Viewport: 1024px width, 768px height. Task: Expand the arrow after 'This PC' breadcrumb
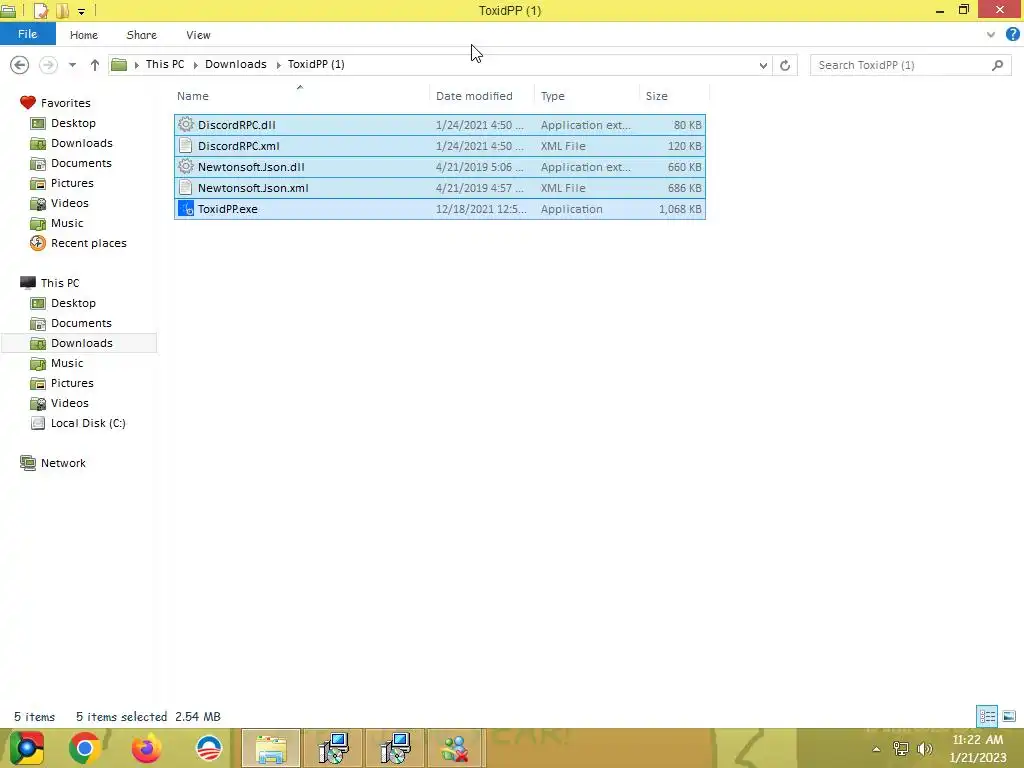click(195, 65)
